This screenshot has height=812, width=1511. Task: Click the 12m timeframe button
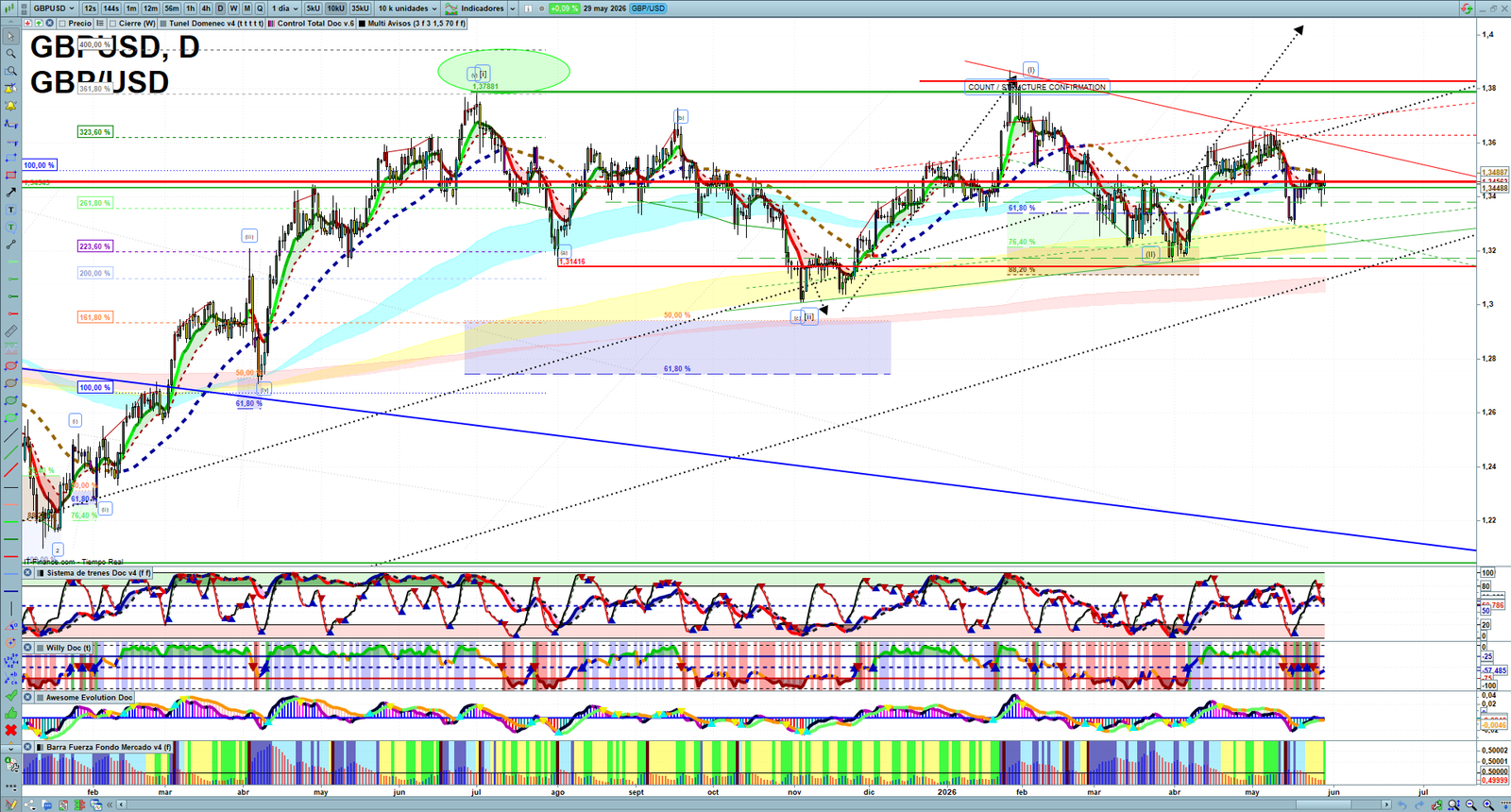pyautogui.click(x=150, y=8)
